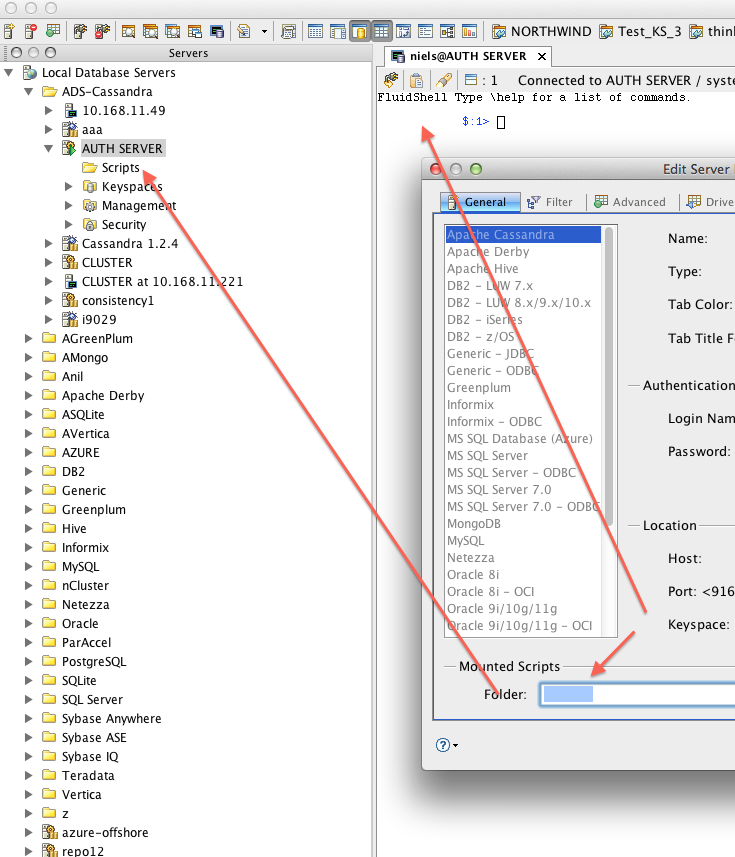Screen dimensions: 735x857
Task: Toggle the highlighted yellow database cylinder button
Action: [x=359, y=32]
